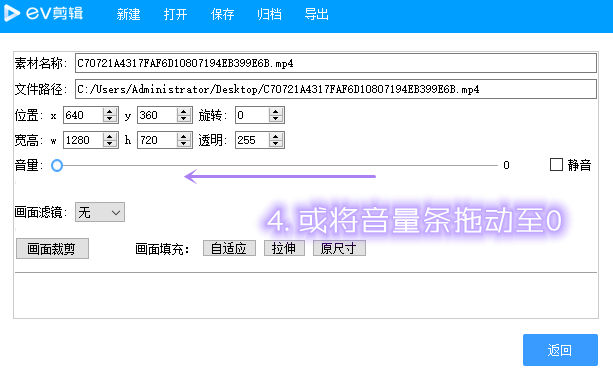Increase position y with up arrow

(184, 111)
